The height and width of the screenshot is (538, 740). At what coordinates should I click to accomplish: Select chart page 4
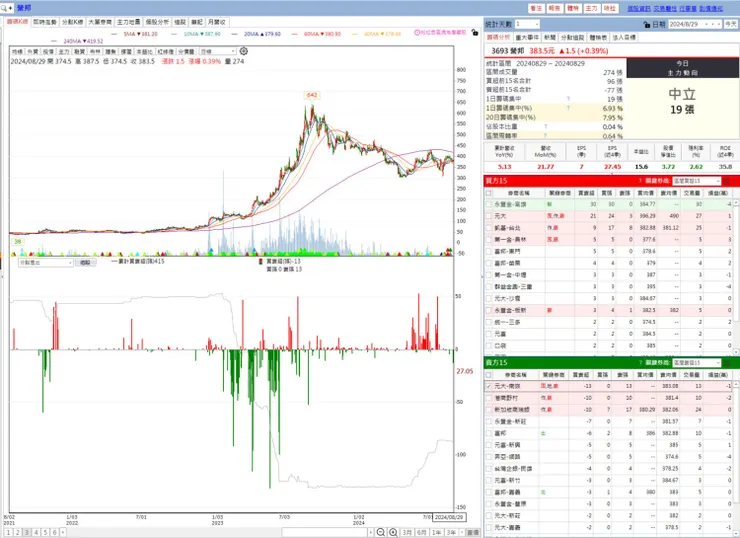(36, 532)
